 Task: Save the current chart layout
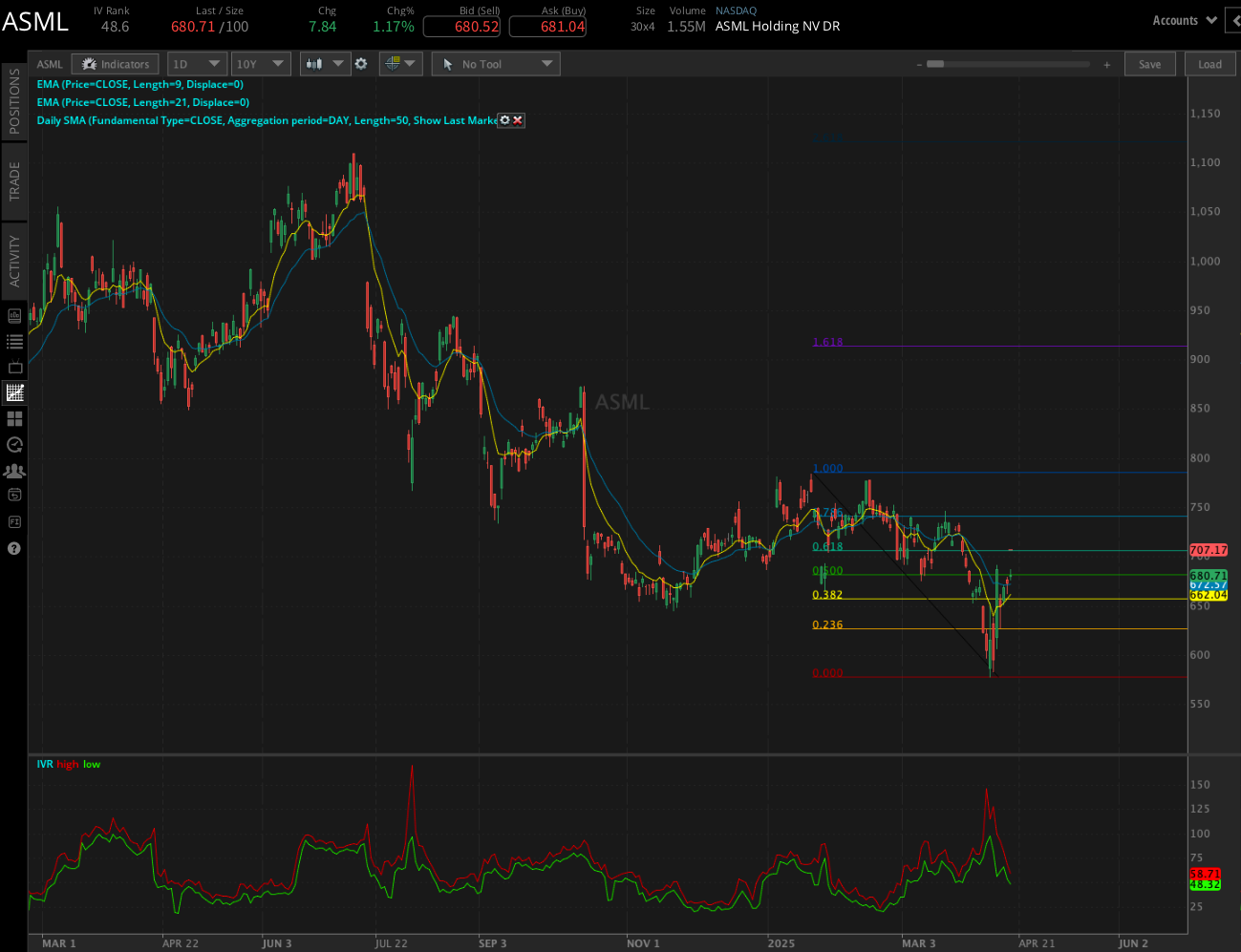(1149, 64)
